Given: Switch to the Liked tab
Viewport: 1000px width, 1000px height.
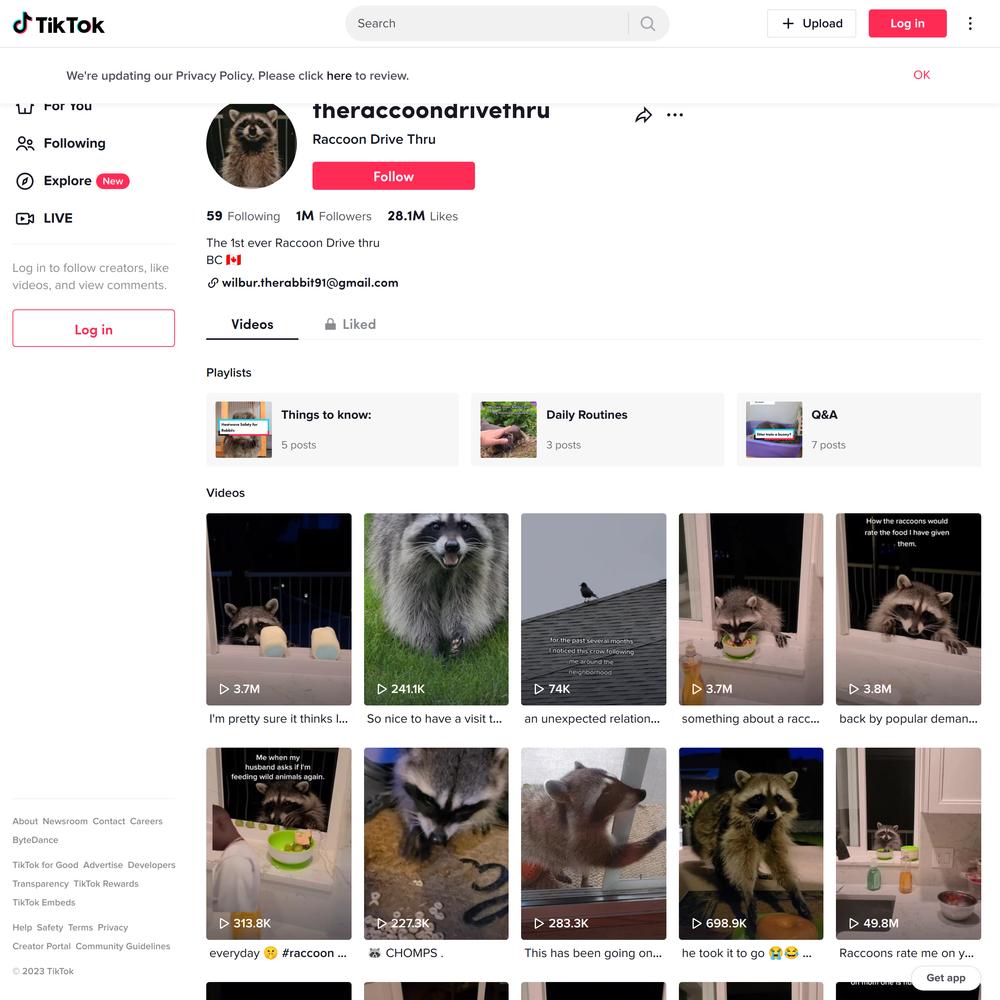Looking at the screenshot, I should click(x=350, y=324).
